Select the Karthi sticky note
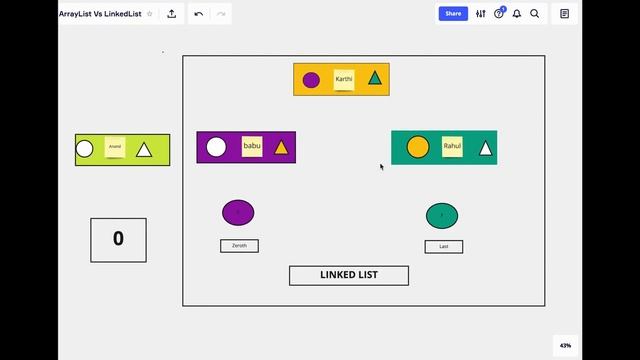The height and width of the screenshot is (360, 640). [344, 79]
